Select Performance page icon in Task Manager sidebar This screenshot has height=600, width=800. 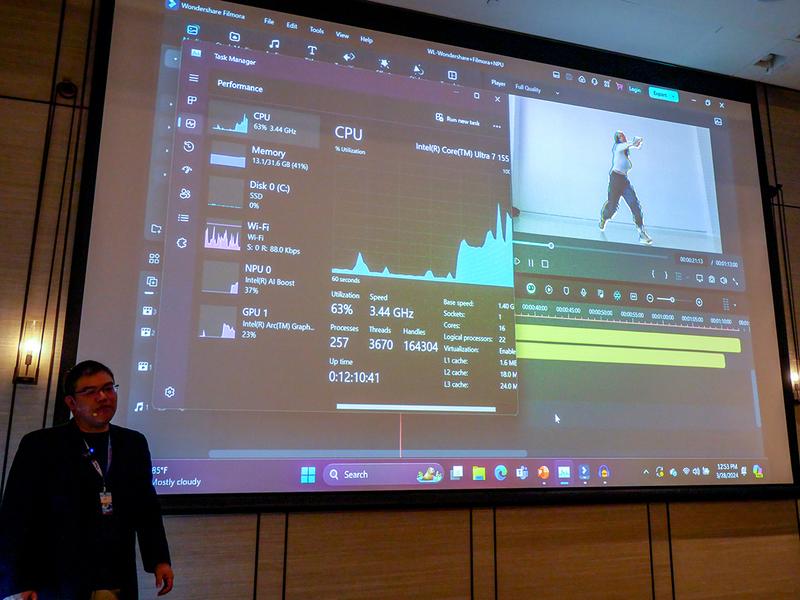[x=191, y=123]
